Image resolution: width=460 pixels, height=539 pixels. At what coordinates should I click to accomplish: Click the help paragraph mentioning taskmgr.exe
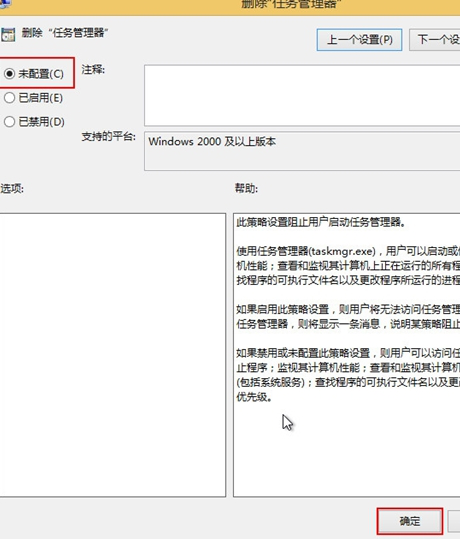click(x=348, y=266)
